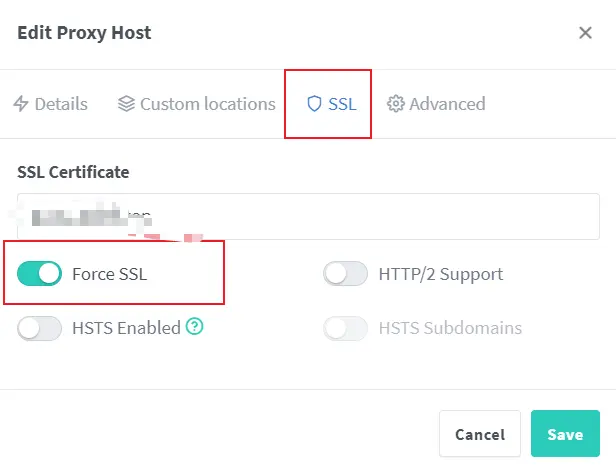Click the stacked layers icon for Custom locations

click(126, 104)
